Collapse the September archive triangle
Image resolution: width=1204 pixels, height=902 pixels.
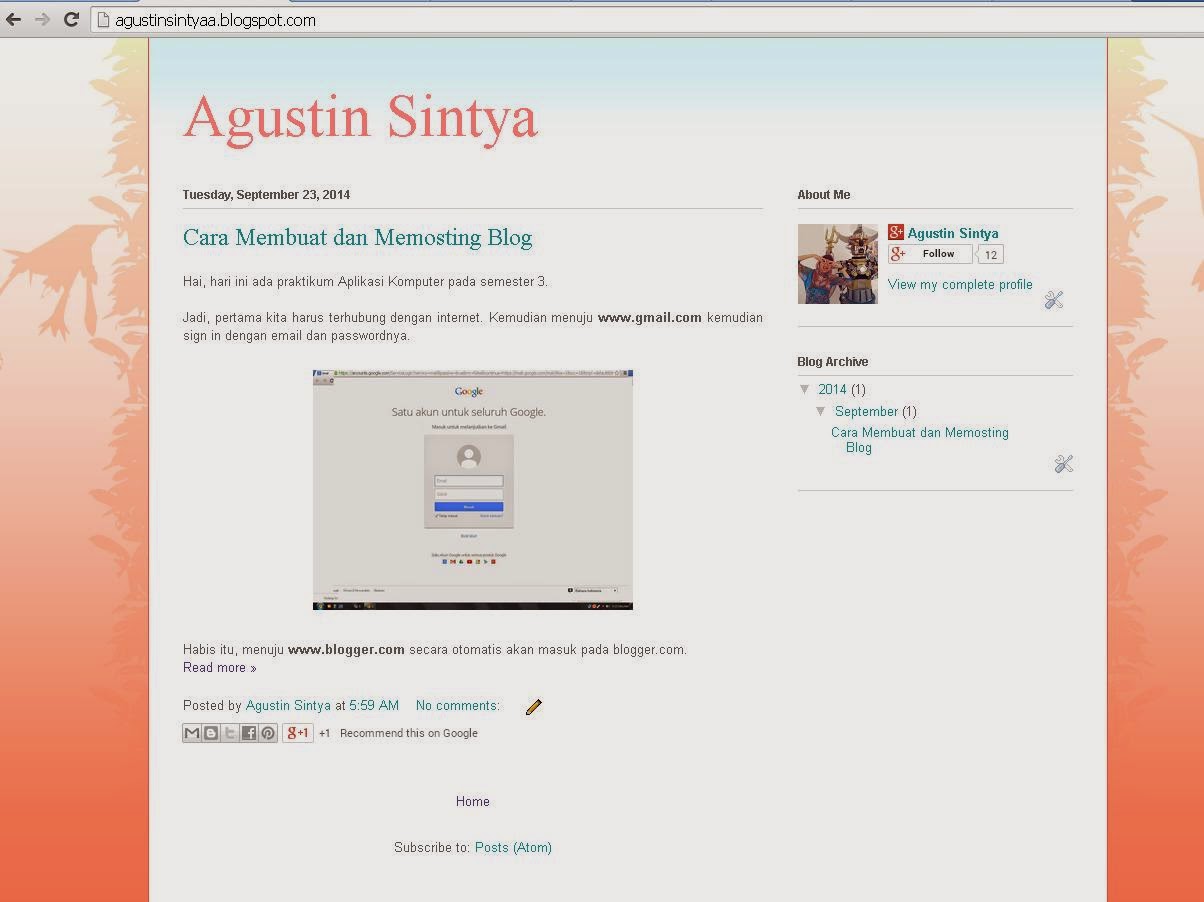(821, 412)
